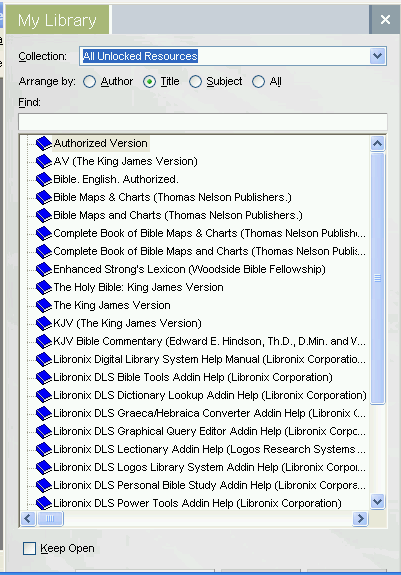Select Complete Book of Bible Maps and Charts text

tap(210, 251)
